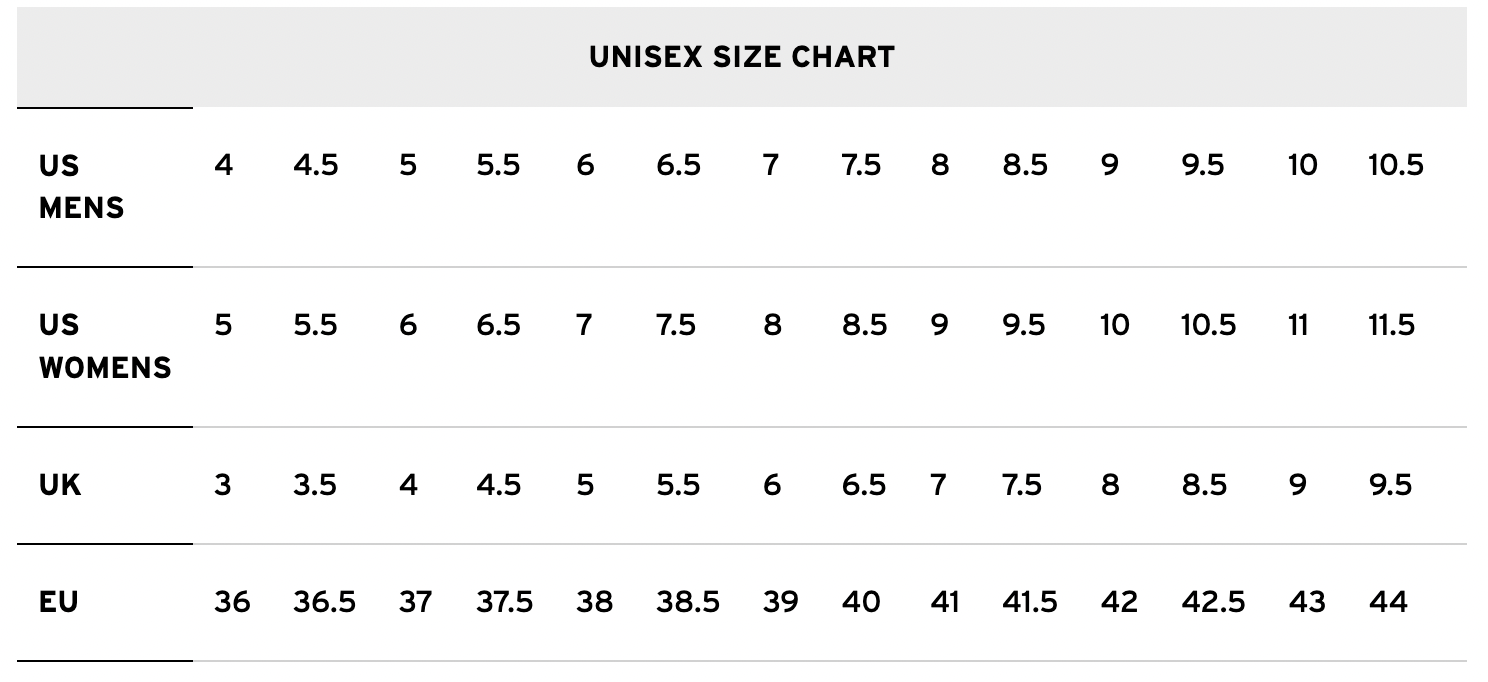The image size is (1488, 682).
Task: Choose size 11 in US Womens row
Action: pyautogui.click(x=1297, y=325)
